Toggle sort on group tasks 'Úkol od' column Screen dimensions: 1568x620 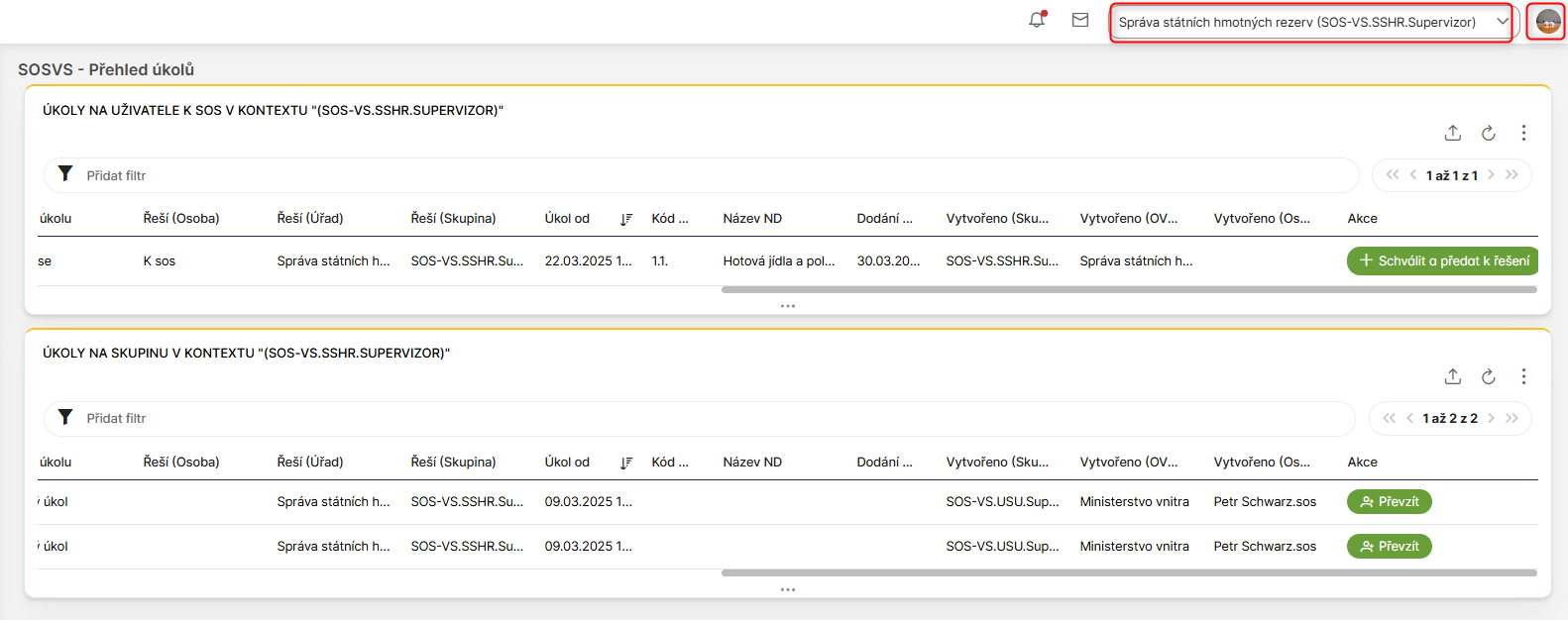pos(625,463)
